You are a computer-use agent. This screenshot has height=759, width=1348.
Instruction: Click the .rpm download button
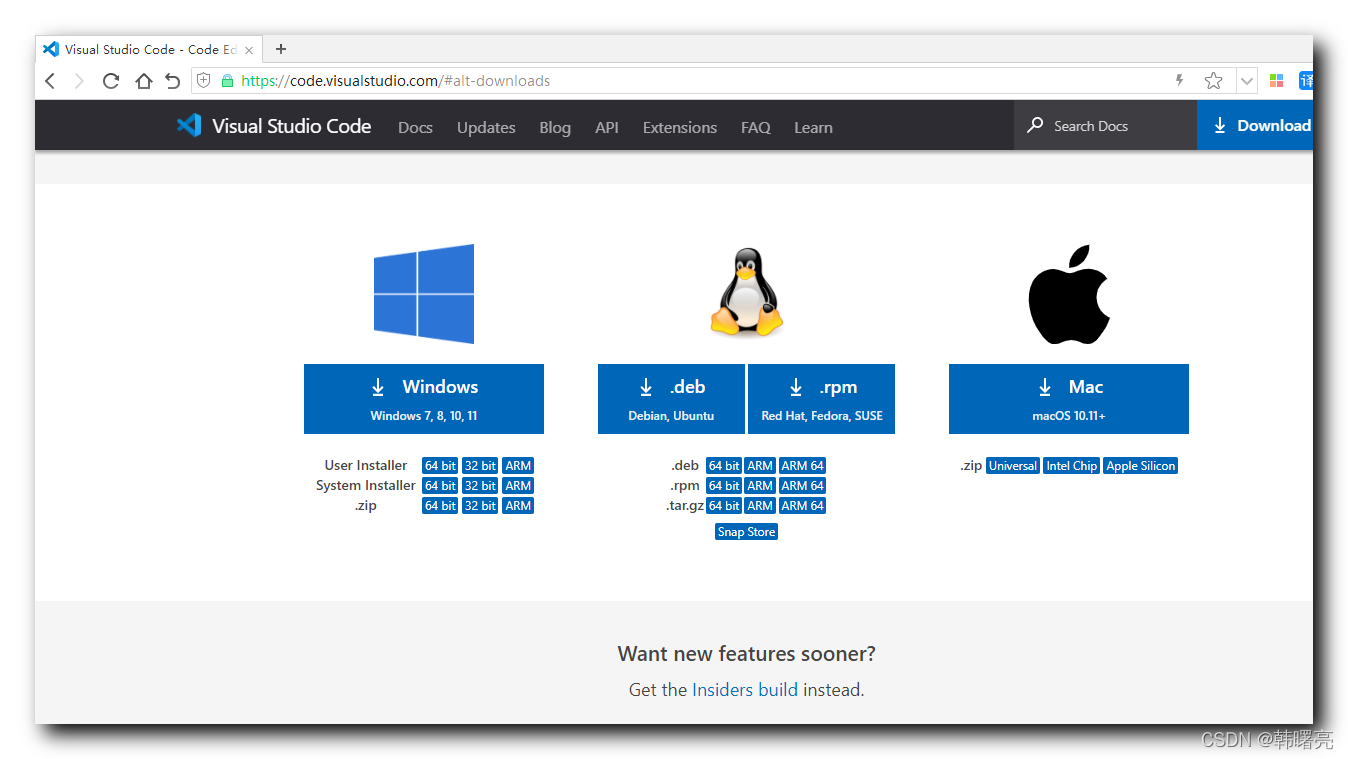pos(822,399)
